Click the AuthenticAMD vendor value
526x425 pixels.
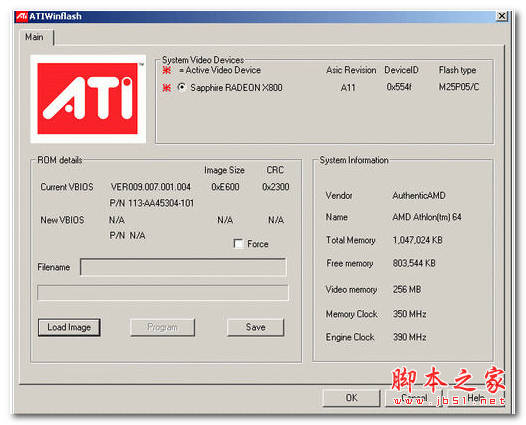tap(419, 196)
